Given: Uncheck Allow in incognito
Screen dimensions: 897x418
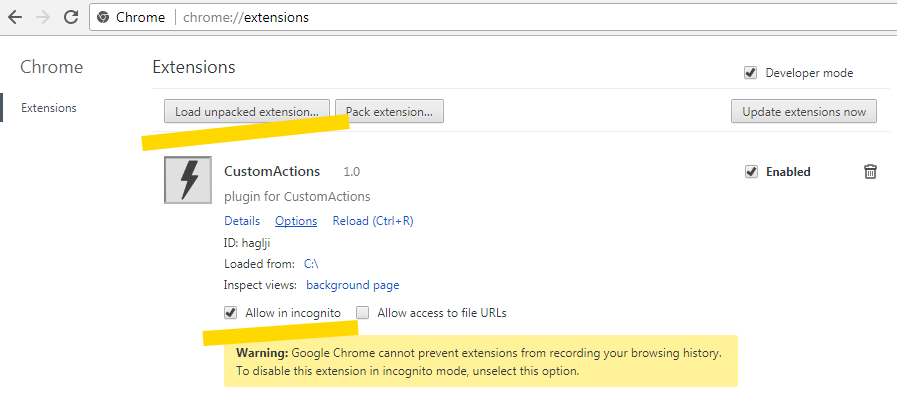Looking at the screenshot, I should click(x=231, y=313).
